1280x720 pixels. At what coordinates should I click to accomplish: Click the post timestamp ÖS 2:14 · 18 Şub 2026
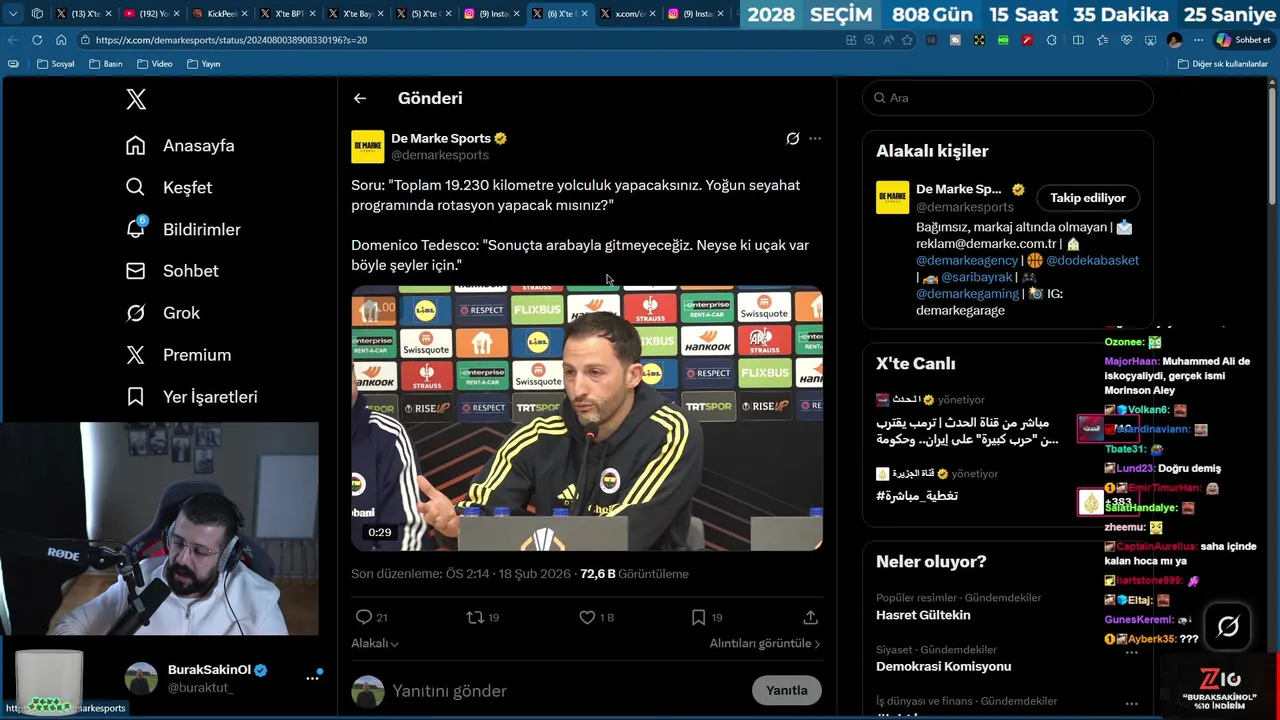point(495,574)
